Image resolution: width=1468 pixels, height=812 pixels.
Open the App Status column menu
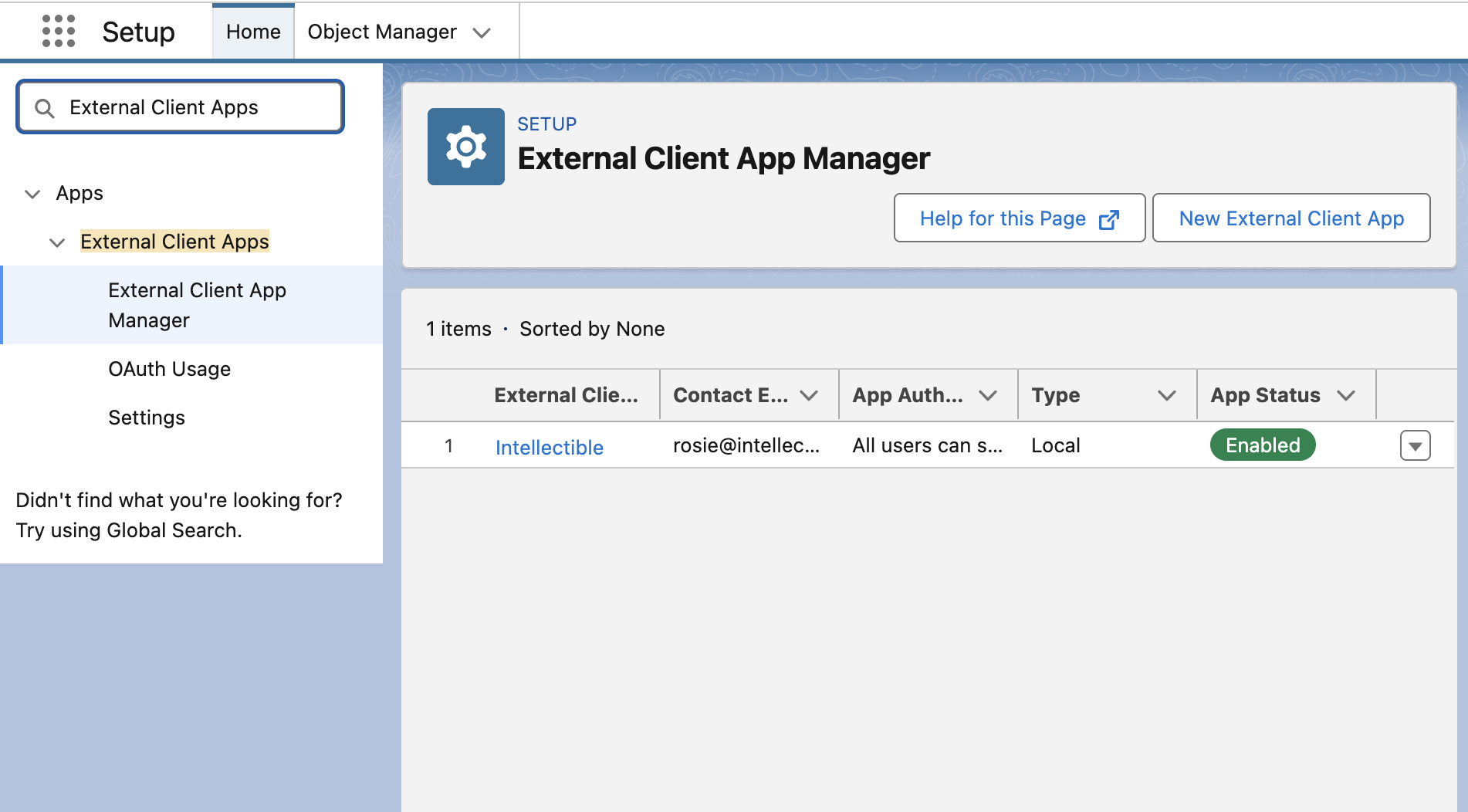pyautogui.click(x=1346, y=394)
